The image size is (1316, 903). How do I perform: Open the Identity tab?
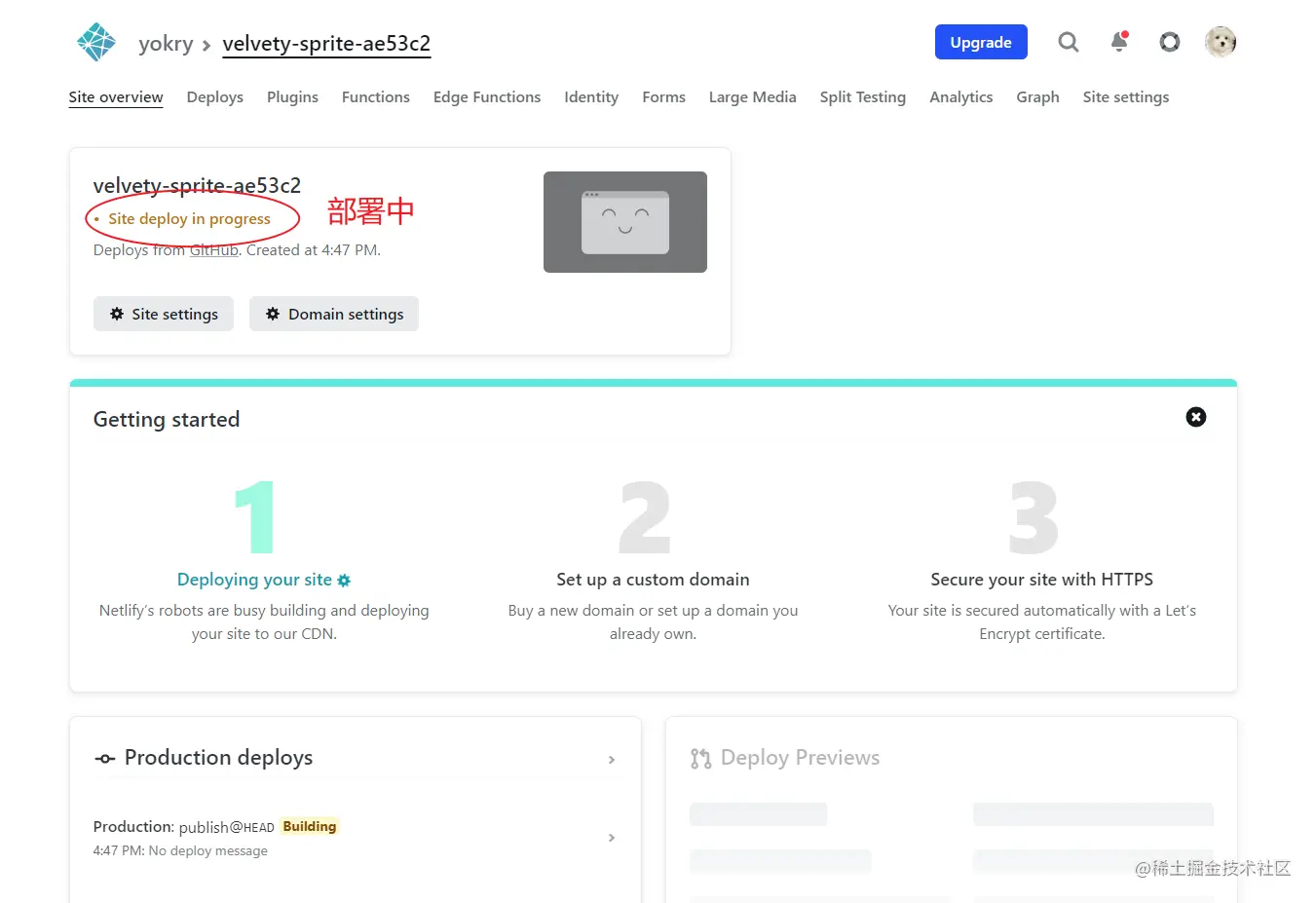(x=591, y=97)
